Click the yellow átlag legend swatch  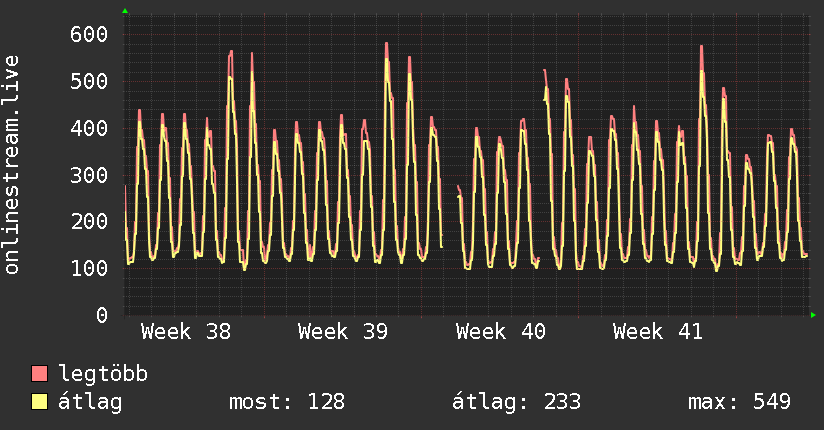(39, 402)
